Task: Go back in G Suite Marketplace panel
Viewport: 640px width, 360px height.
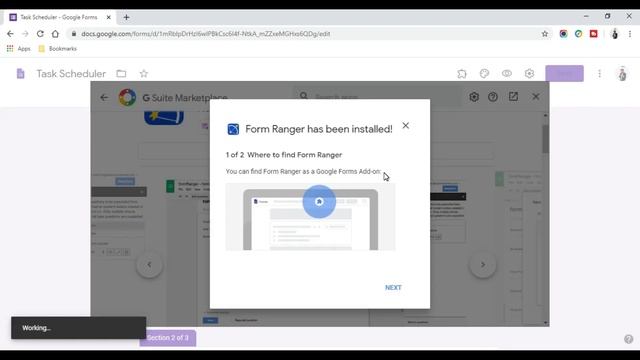Action: [104, 97]
